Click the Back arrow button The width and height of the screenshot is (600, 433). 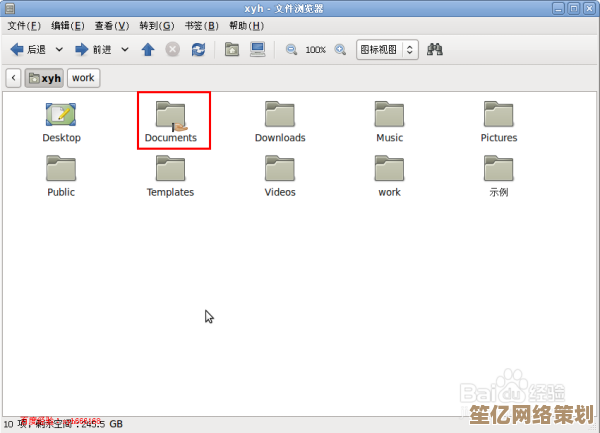(28, 49)
